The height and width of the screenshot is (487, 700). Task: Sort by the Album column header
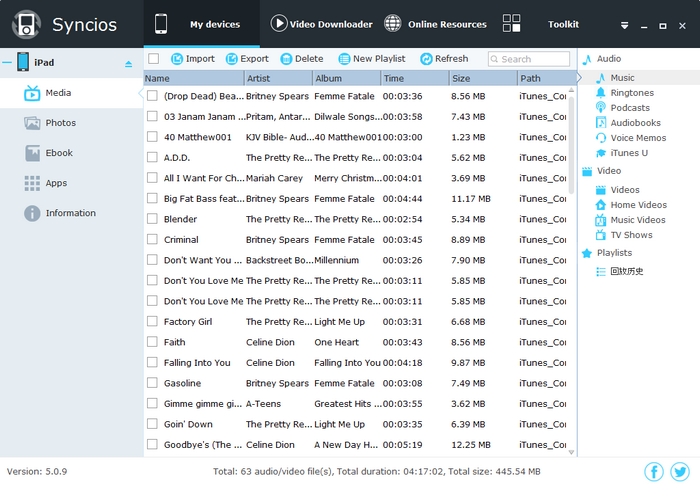click(x=346, y=78)
